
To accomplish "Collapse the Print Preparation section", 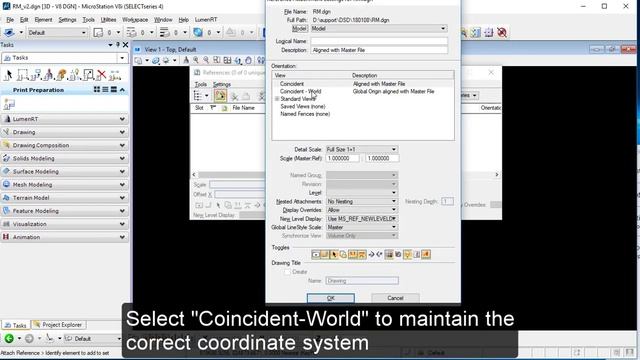I will tap(122, 89).
